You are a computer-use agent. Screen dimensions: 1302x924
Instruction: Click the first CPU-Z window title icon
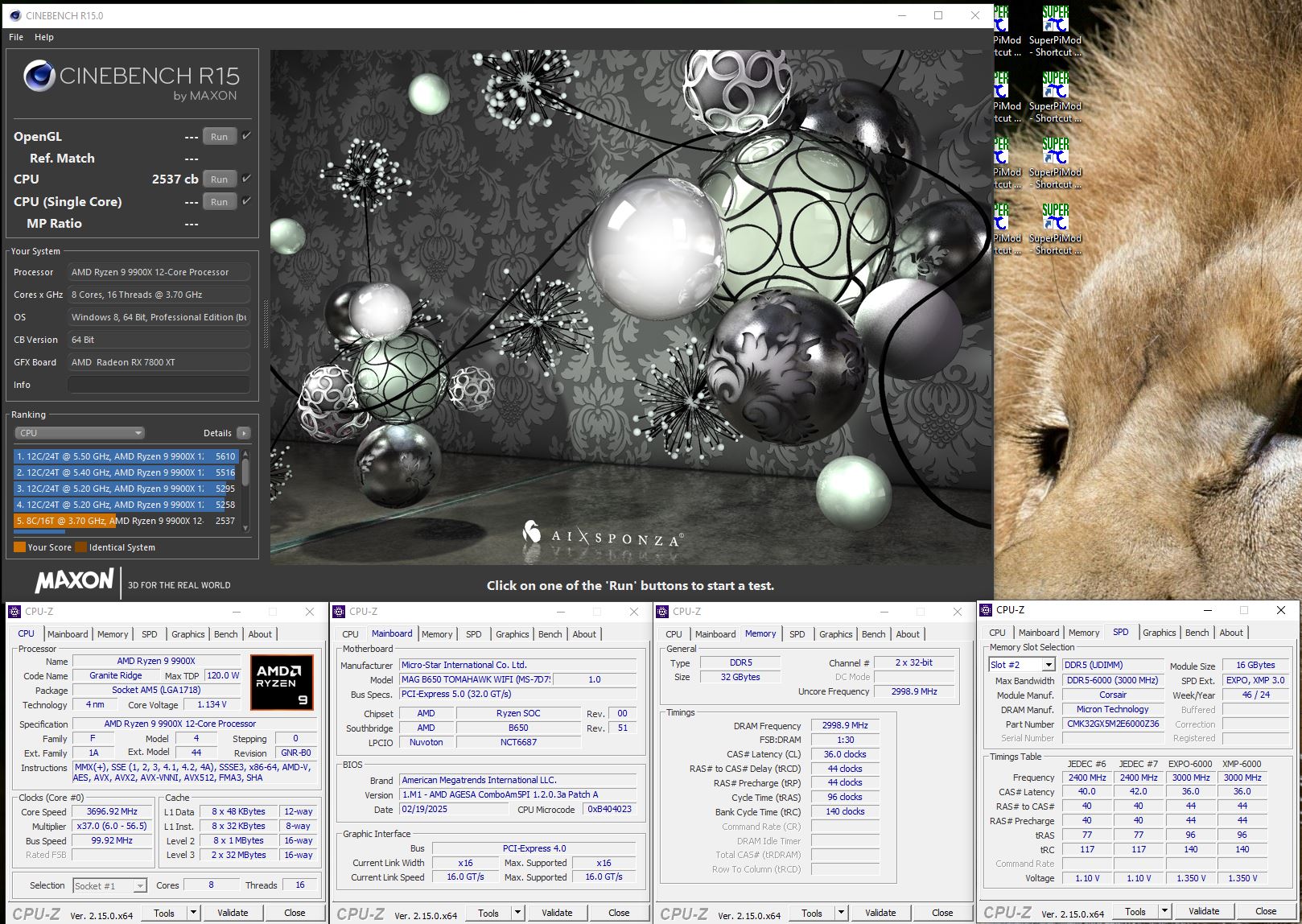(14, 612)
